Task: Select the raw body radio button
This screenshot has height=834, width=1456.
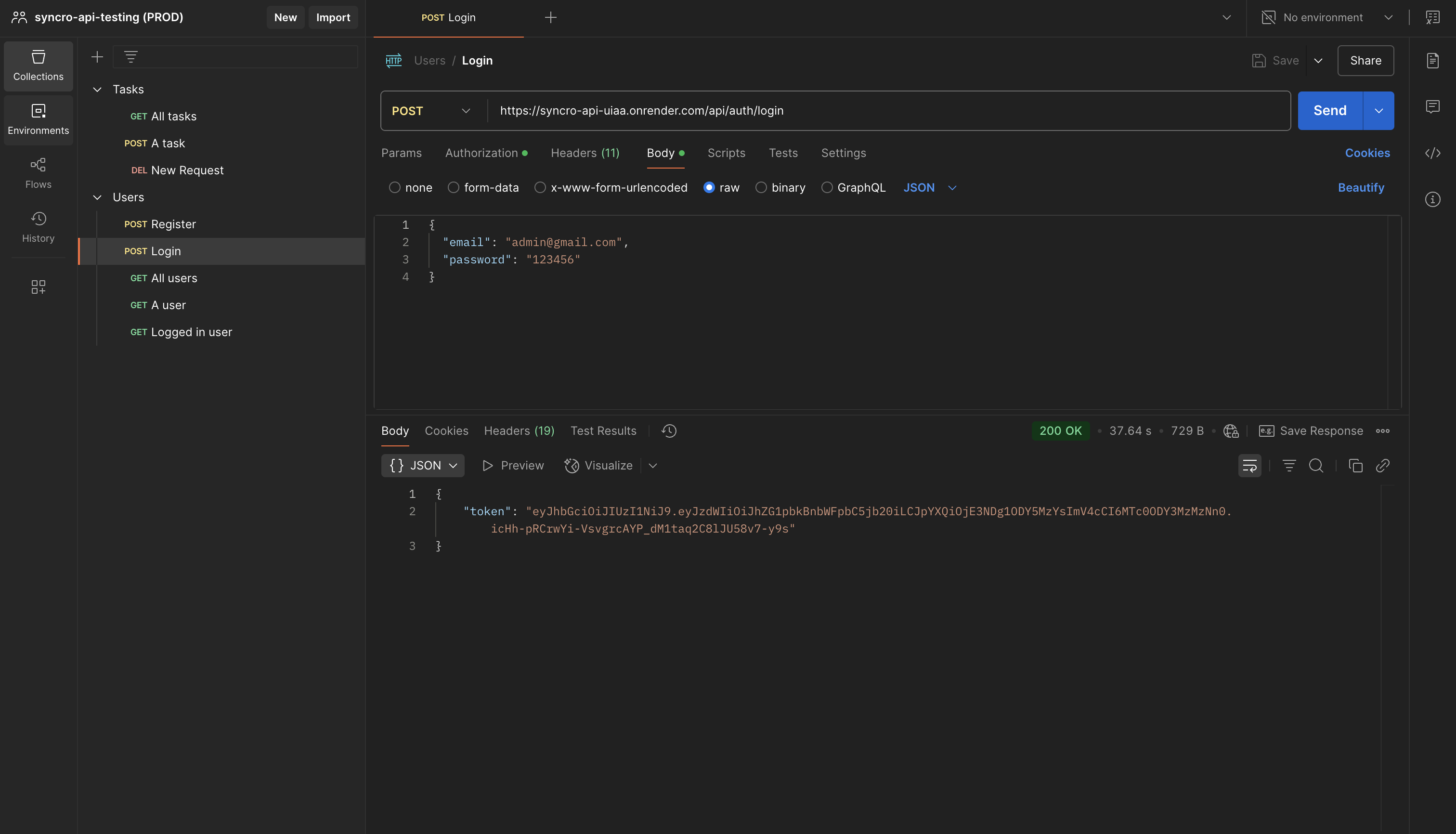Action: [x=709, y=187]
